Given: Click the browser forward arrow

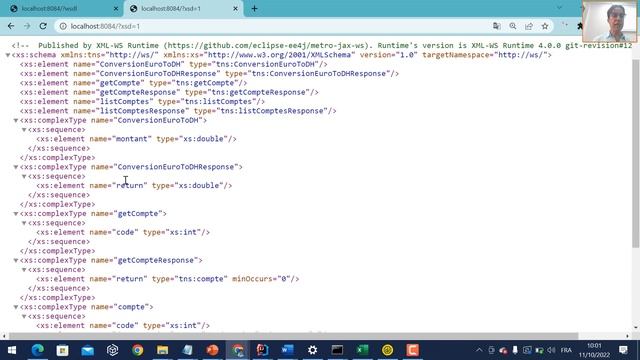Looking at the screenshot, I should 27,26.
